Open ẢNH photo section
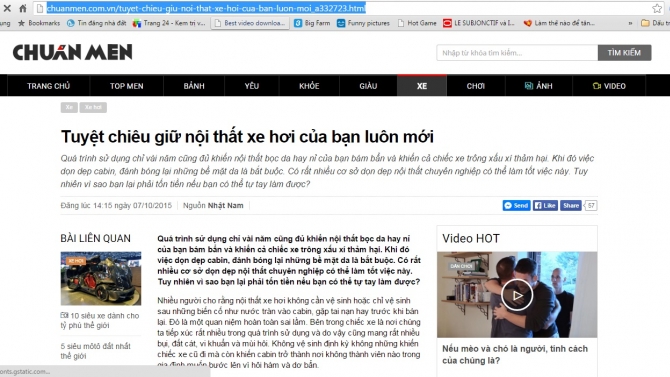 (x=538, y=86)
